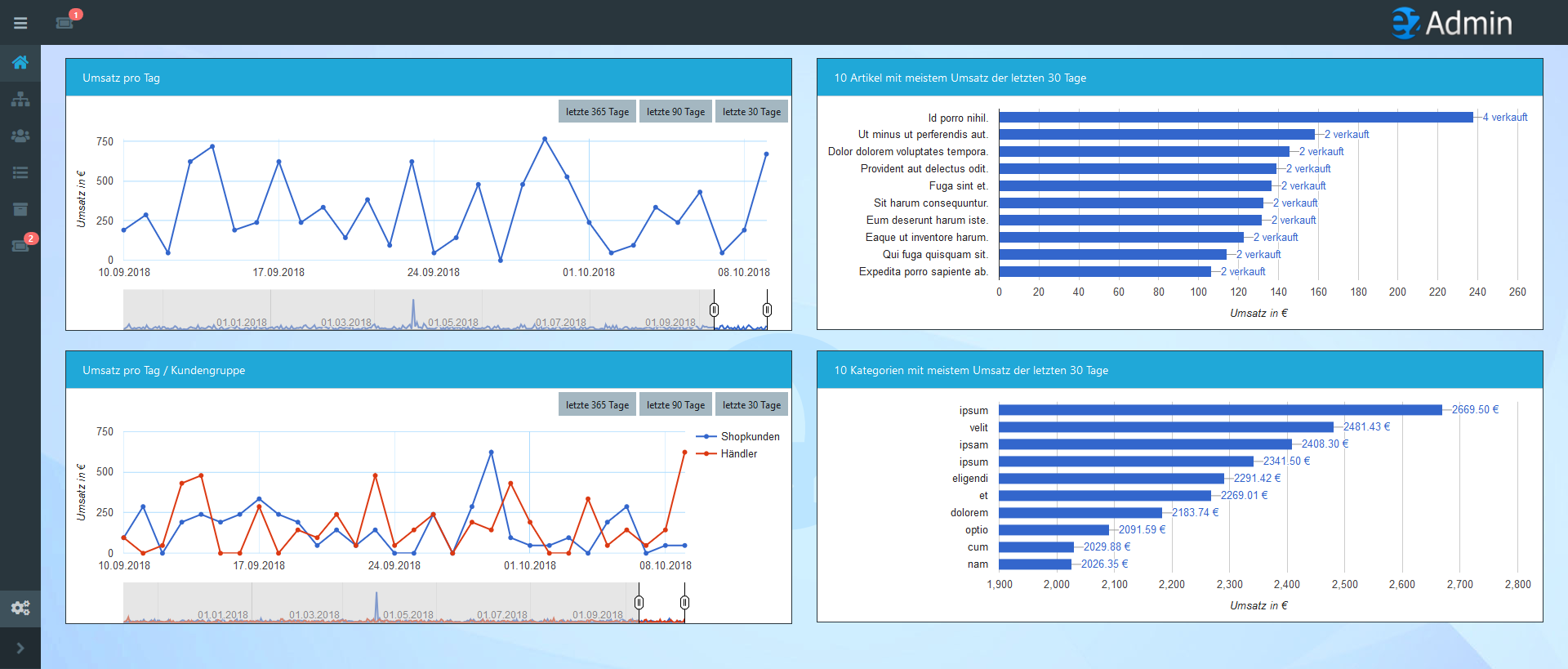1568x669 pixels.
Task: Show last 90 days in Umsatz pro Tag
Action: coord(675,112)
